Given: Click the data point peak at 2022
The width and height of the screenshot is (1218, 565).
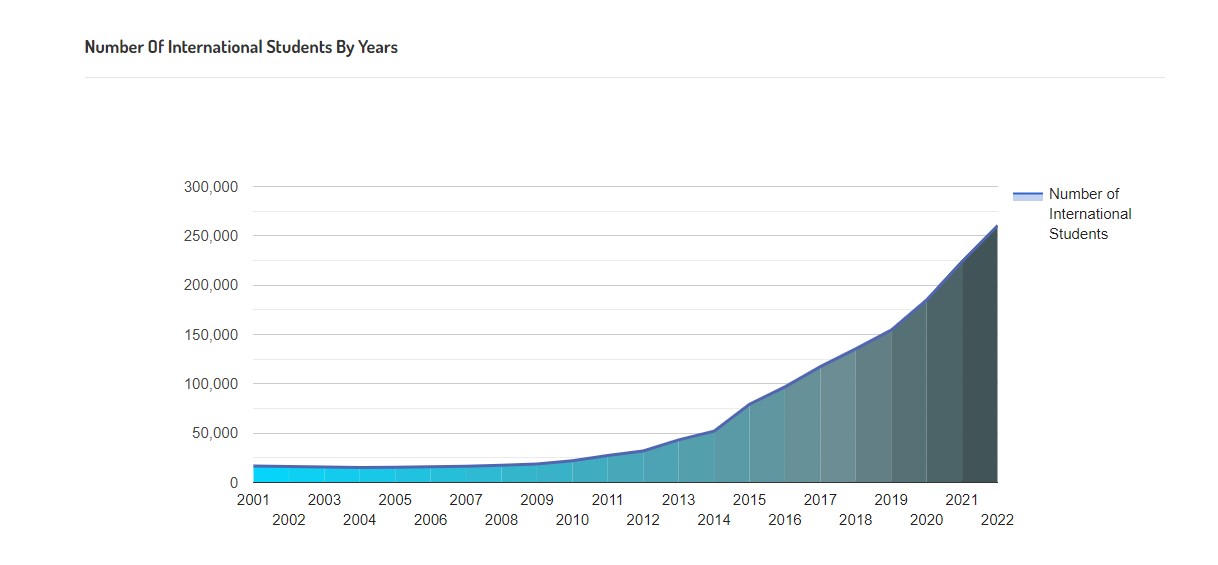Looking at the screenshot, I should 997,226.
